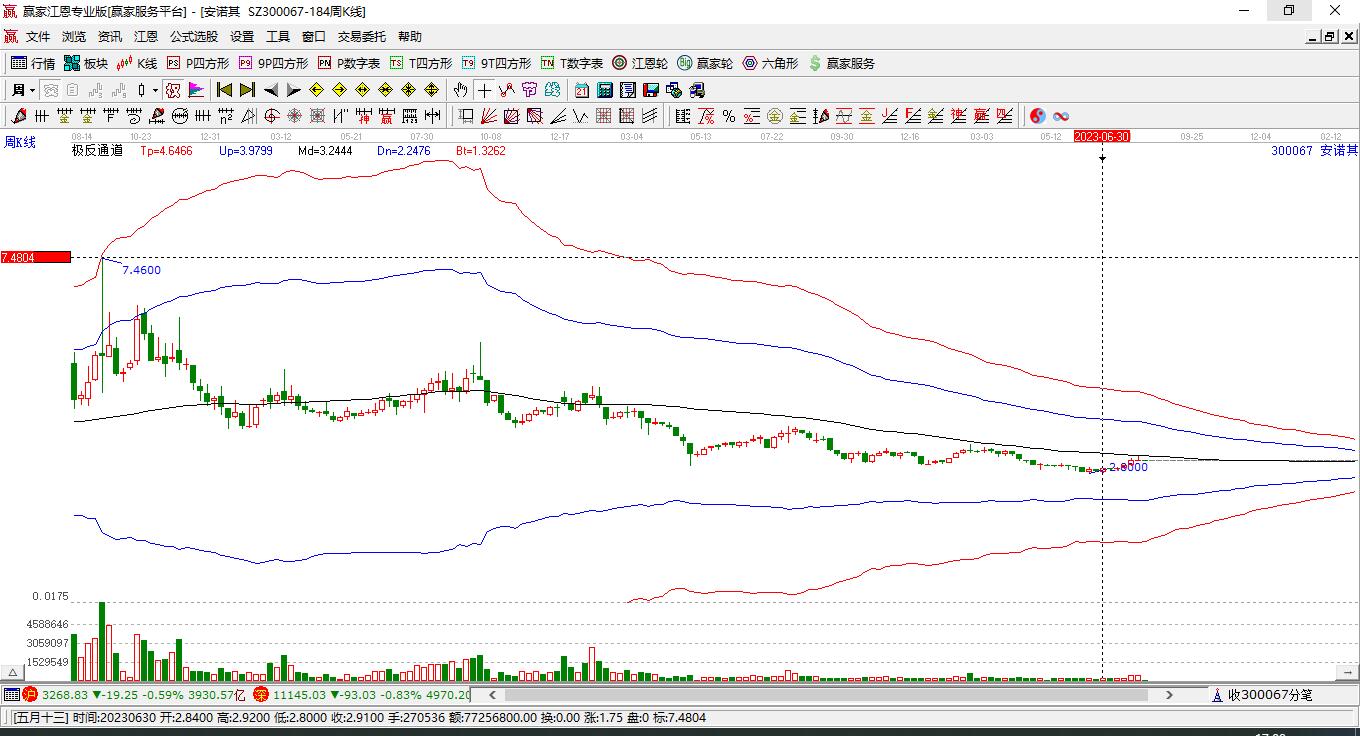1360x736 pixels.
Task: Open the 设置 menu
Action: tap(242, 37)
